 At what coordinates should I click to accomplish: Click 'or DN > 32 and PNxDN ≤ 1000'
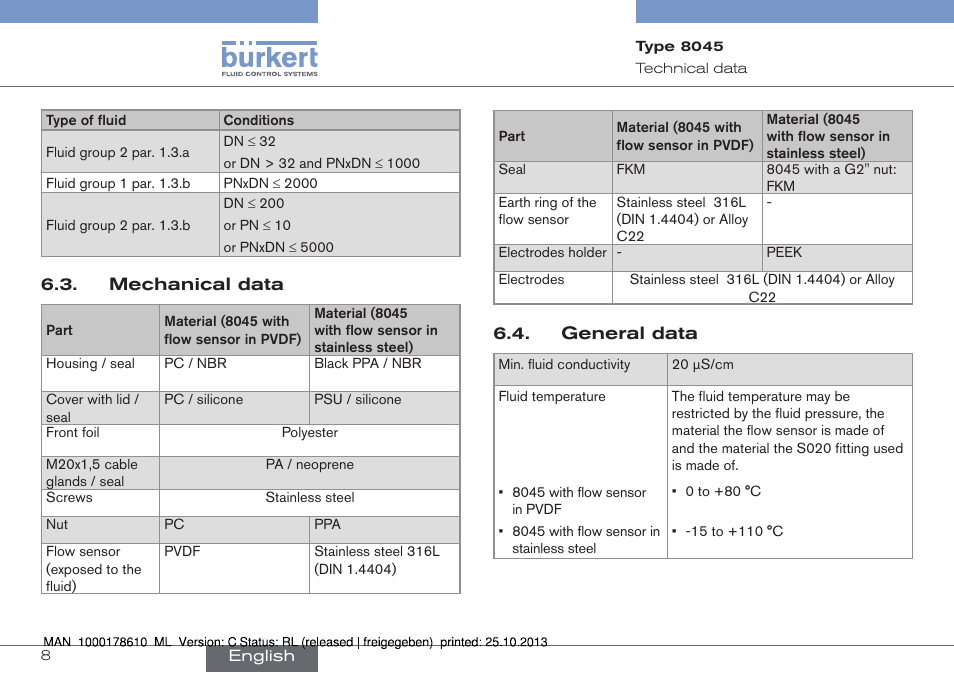(321, 163)
